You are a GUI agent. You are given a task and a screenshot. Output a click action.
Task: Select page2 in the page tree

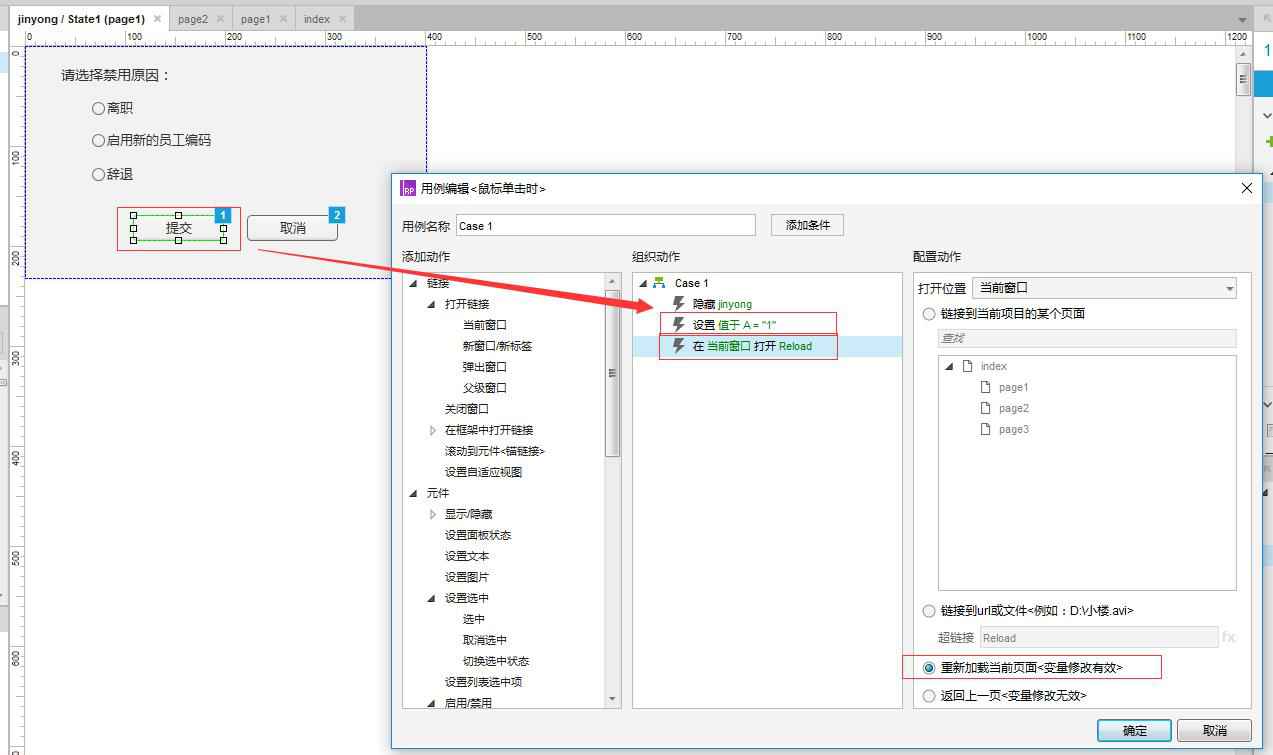tap(1013, 408)
